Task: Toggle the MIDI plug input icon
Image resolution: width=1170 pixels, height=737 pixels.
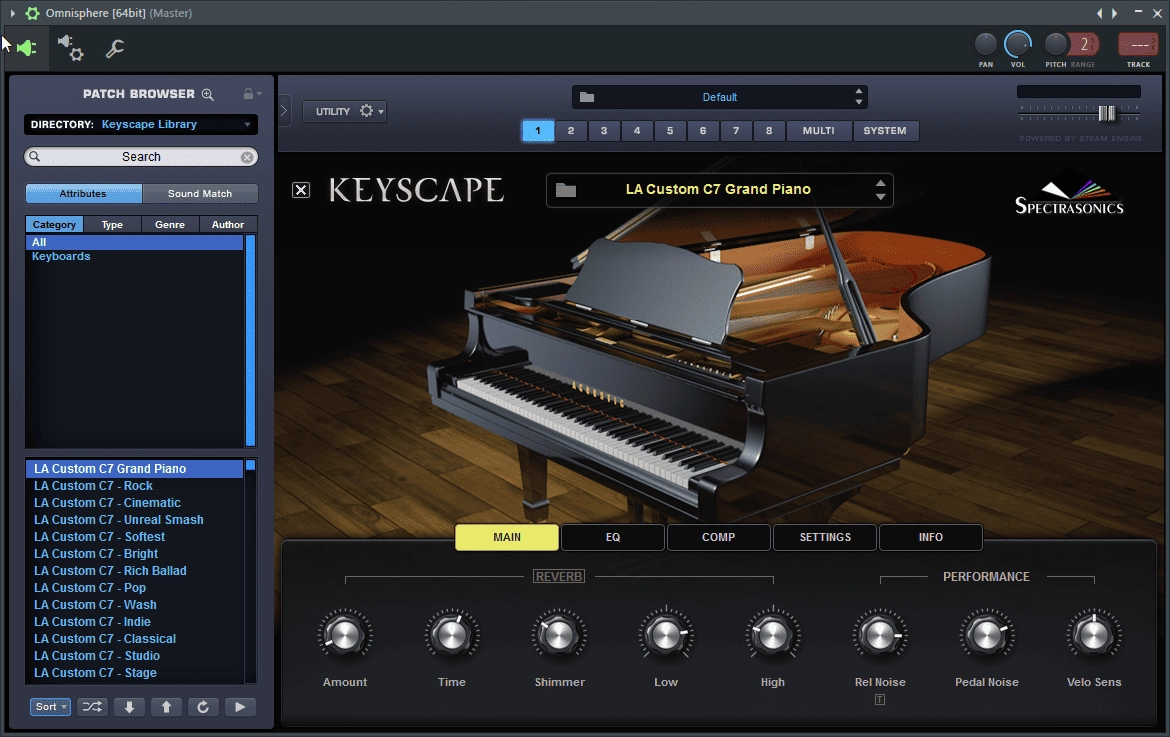Action: 26,48
